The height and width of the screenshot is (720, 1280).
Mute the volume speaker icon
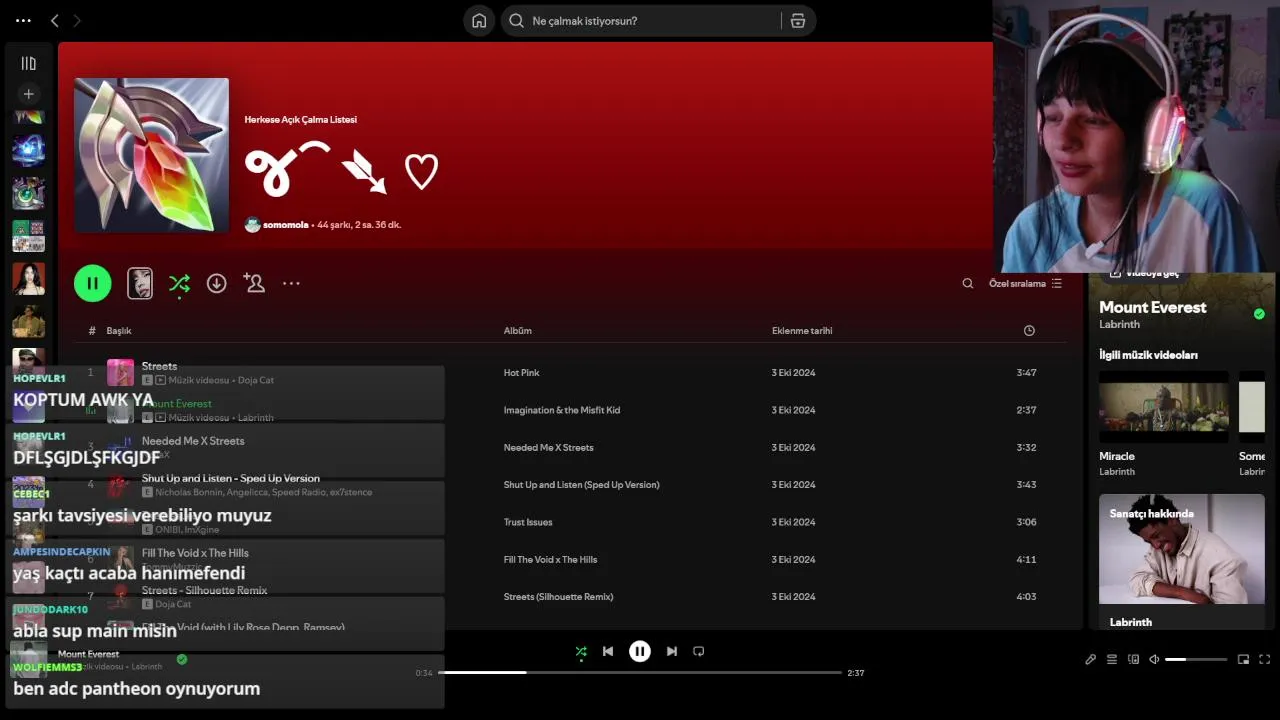tap(1154, 659)
